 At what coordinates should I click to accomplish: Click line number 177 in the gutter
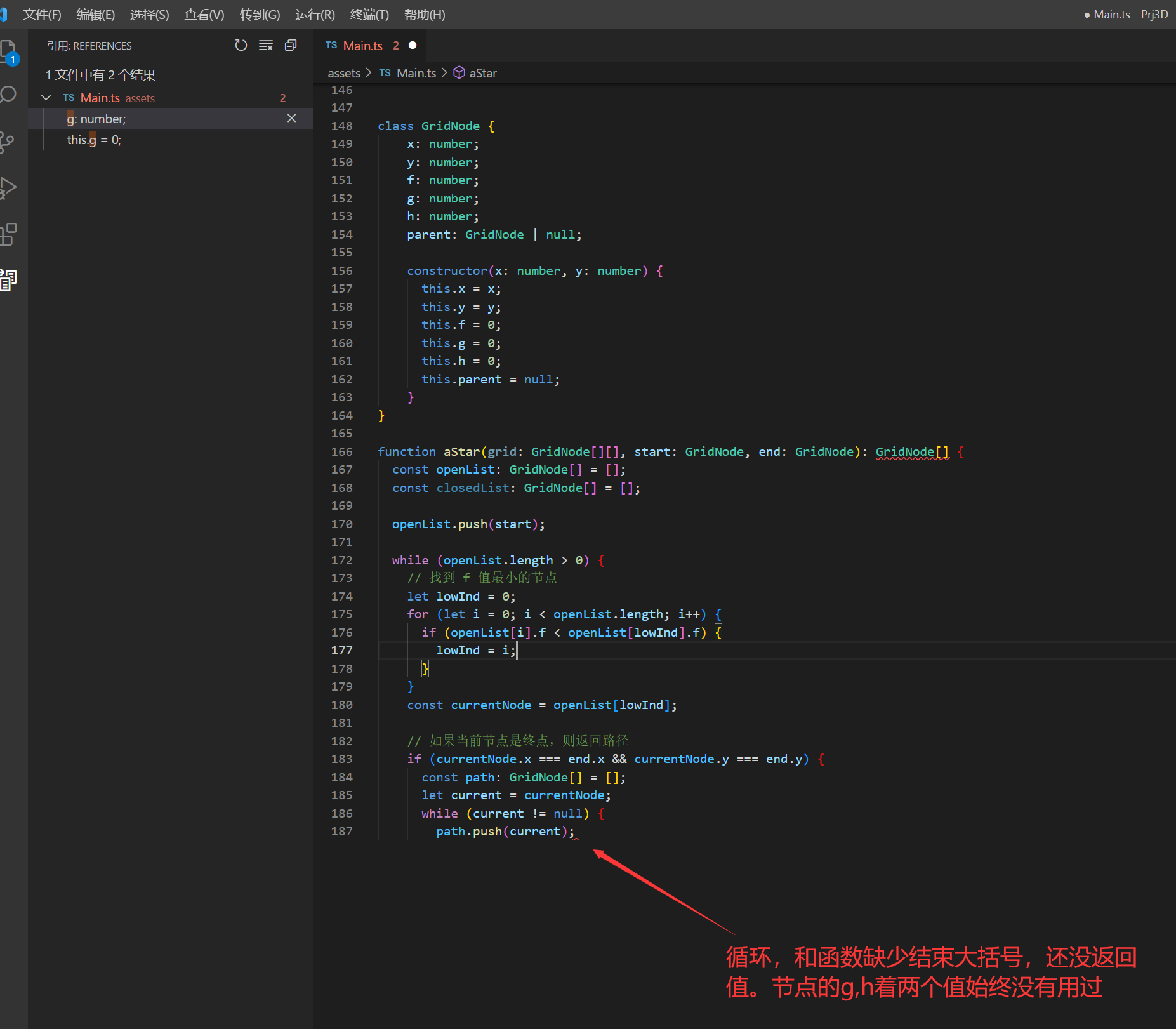click(x=341, y=651)
